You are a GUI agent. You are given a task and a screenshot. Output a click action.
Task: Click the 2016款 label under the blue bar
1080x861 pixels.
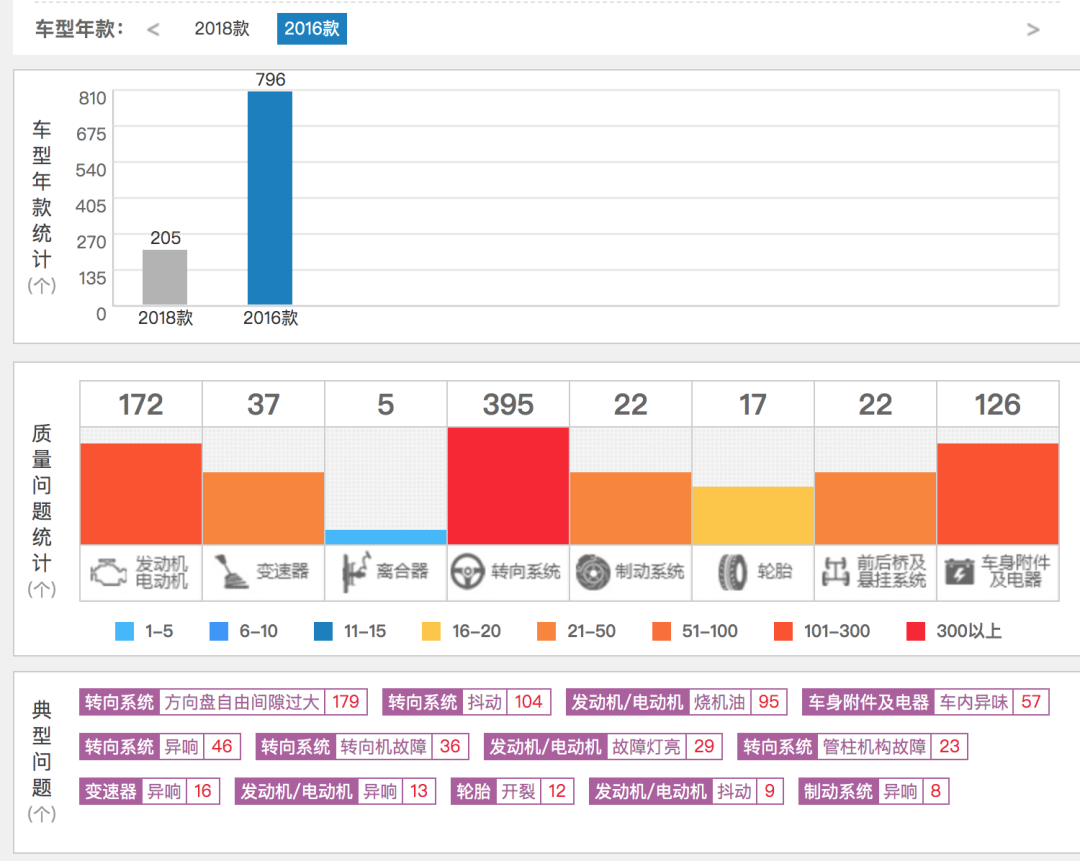[271, 318]
